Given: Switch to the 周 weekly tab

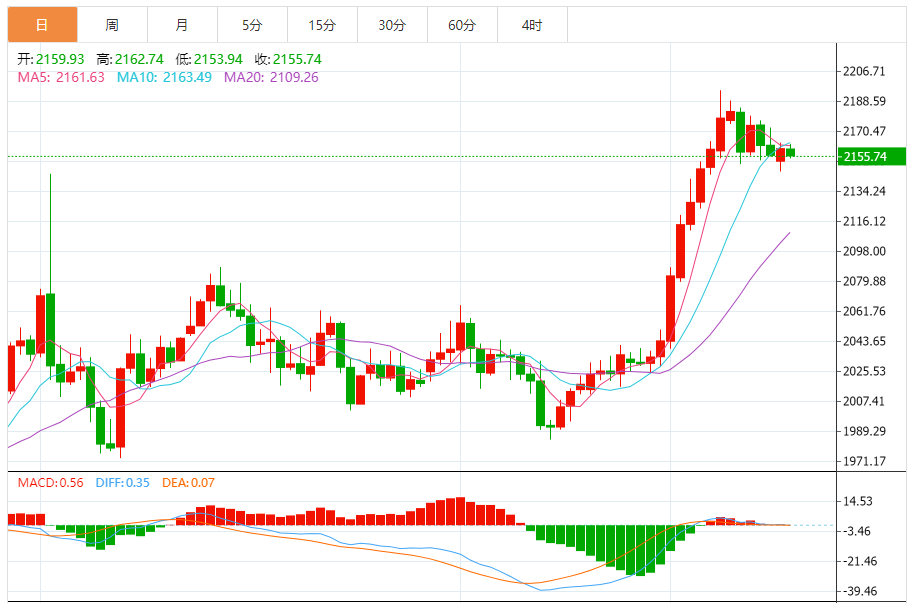Looking at the screenshot, I should pyautogui.click(x=113, y=25).
